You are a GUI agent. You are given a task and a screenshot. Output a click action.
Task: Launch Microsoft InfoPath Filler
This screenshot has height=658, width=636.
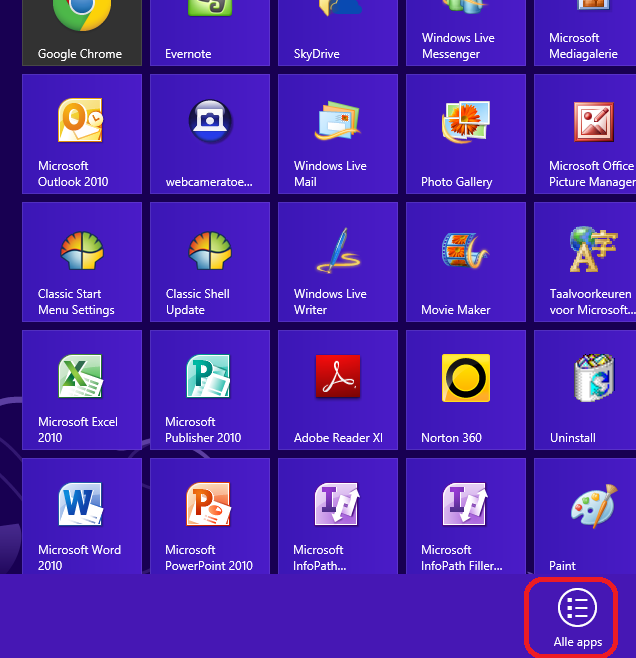pyautogui.click(x=466, y=516)
